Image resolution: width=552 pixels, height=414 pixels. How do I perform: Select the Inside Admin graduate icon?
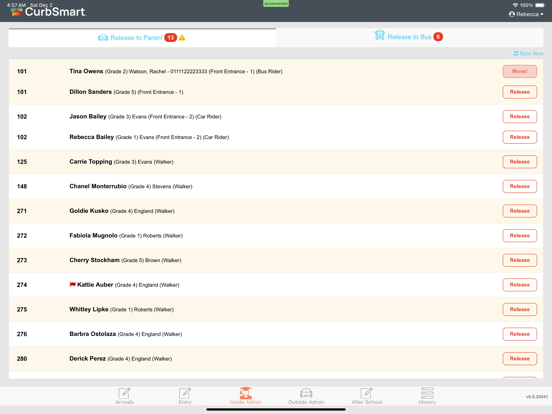(x=245, y=393)
